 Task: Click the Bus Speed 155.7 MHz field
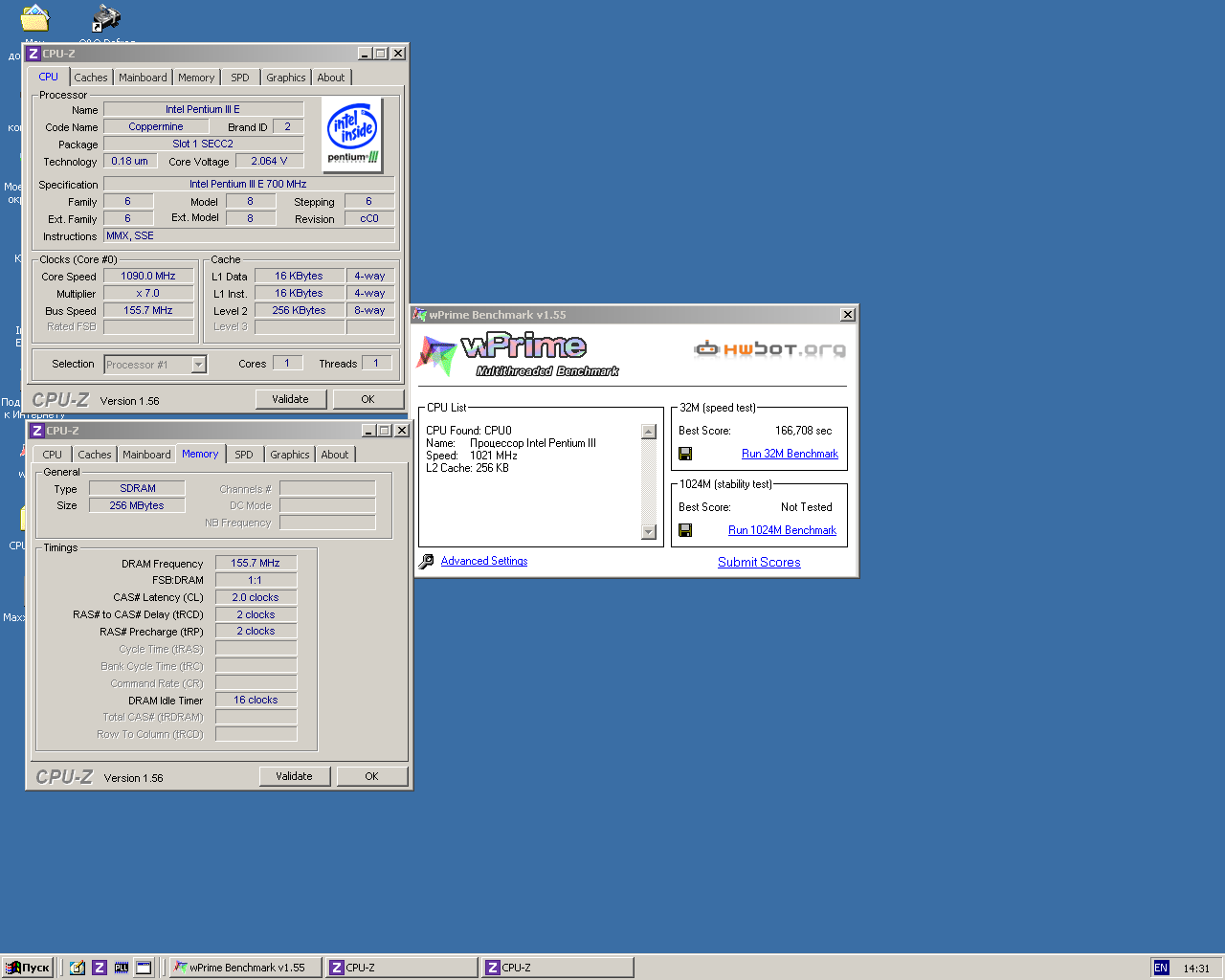pyautogui.click(x=148, y=310)
